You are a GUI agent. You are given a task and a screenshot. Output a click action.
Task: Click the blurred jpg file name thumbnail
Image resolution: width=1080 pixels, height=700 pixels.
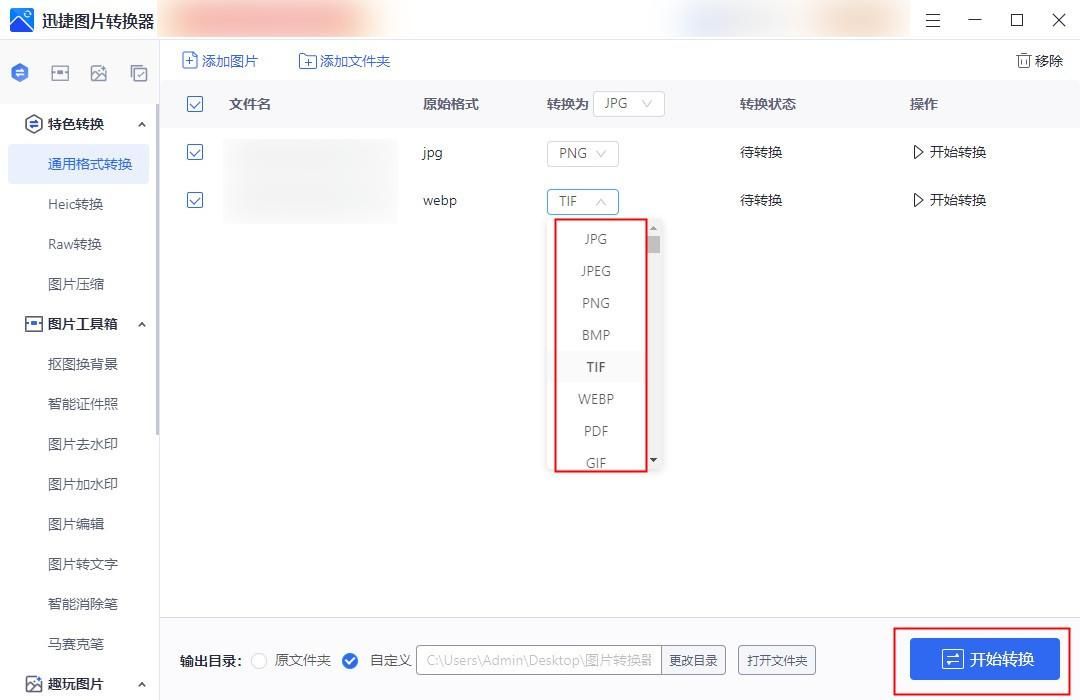[311, 181]
